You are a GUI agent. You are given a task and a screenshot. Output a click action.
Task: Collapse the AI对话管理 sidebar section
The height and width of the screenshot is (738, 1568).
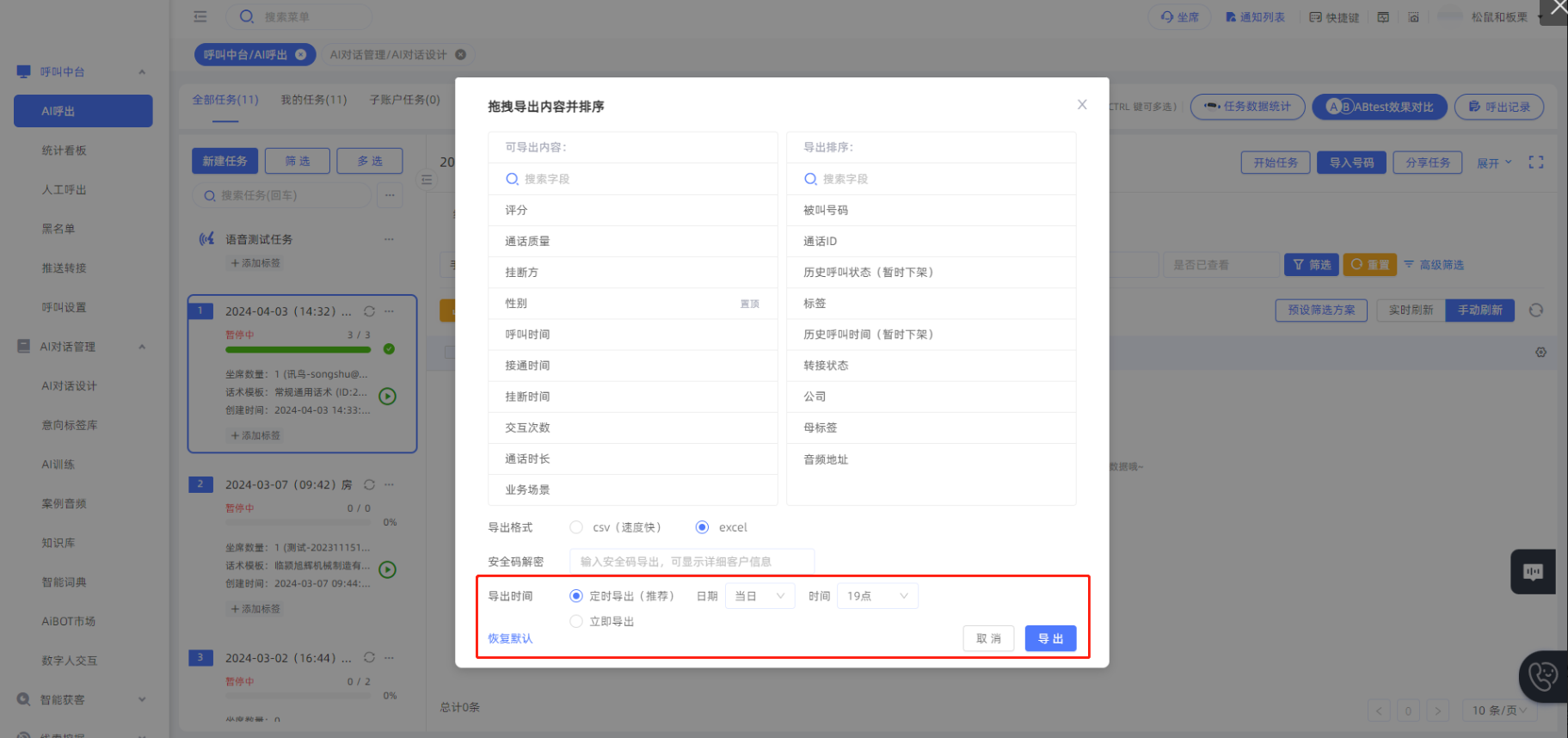coord(142,347)
